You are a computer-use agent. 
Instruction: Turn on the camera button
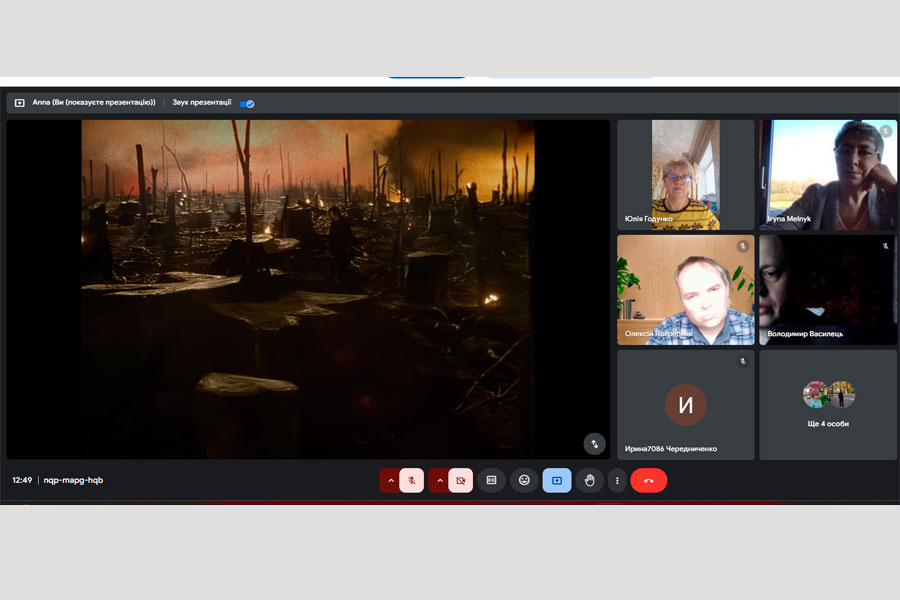pos(460,481)
